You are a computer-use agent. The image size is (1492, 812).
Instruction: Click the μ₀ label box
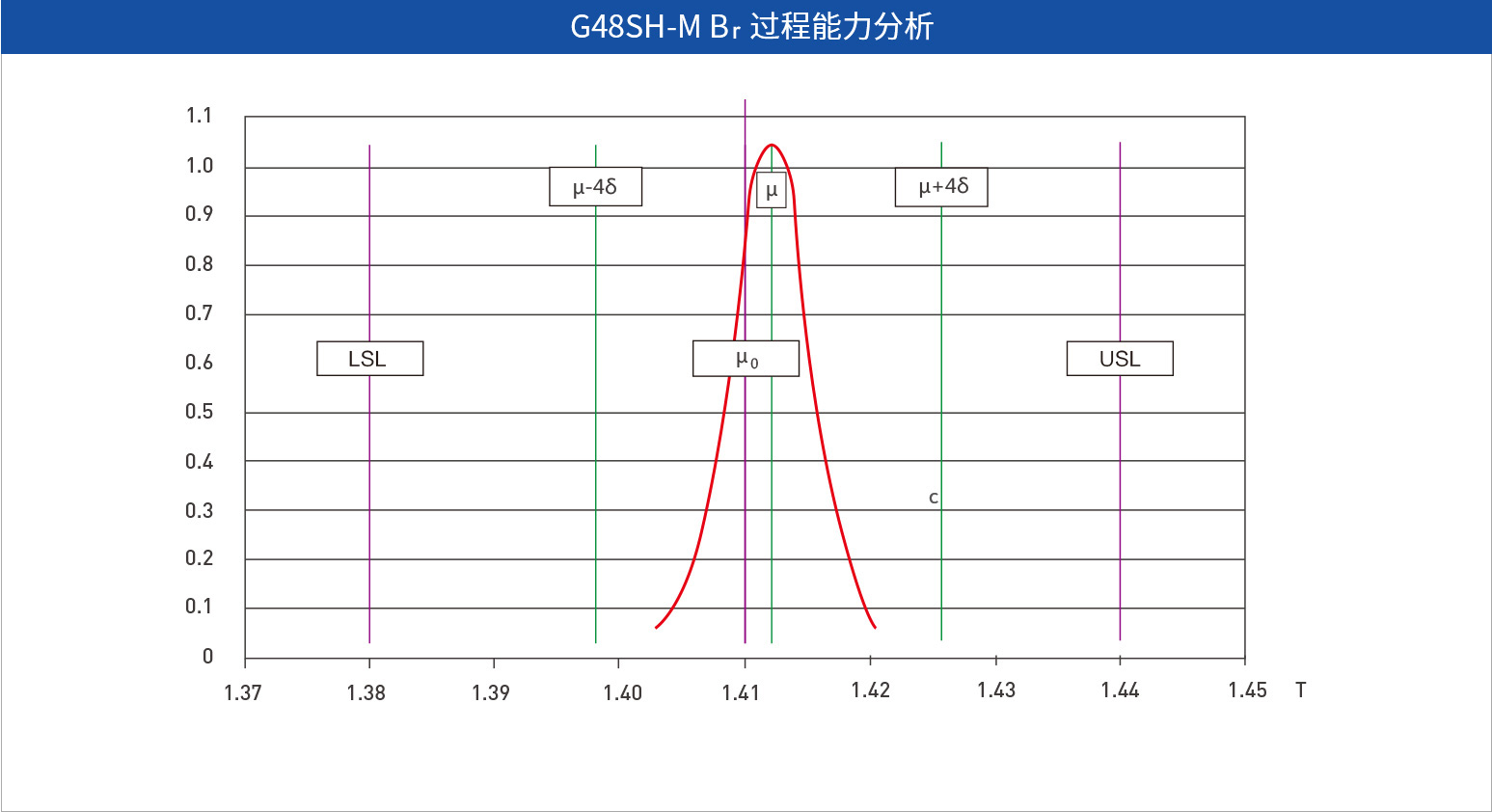coord(746,359)
